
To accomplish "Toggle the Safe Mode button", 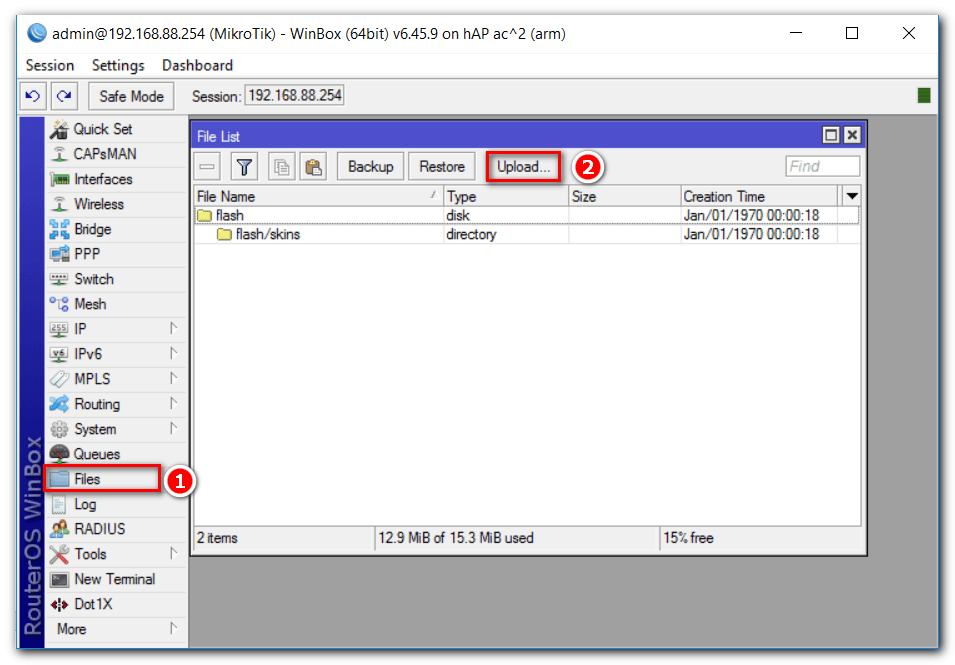I will 132,96.
